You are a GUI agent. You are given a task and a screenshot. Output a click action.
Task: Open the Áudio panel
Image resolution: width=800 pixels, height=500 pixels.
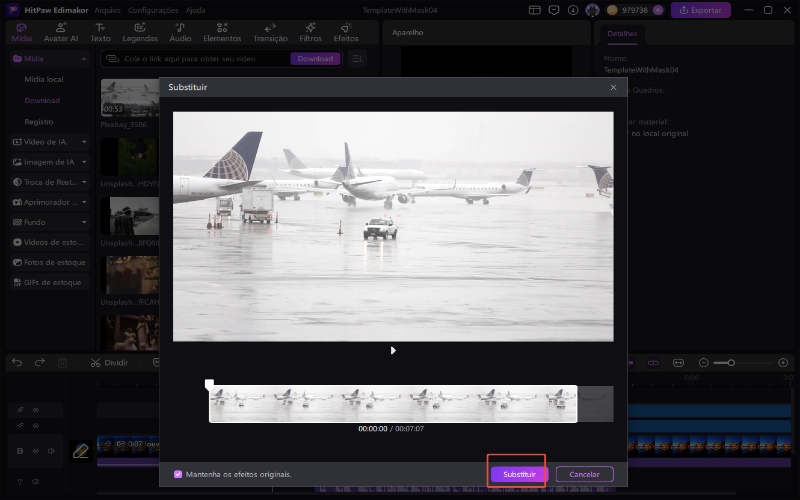(180, 32)
